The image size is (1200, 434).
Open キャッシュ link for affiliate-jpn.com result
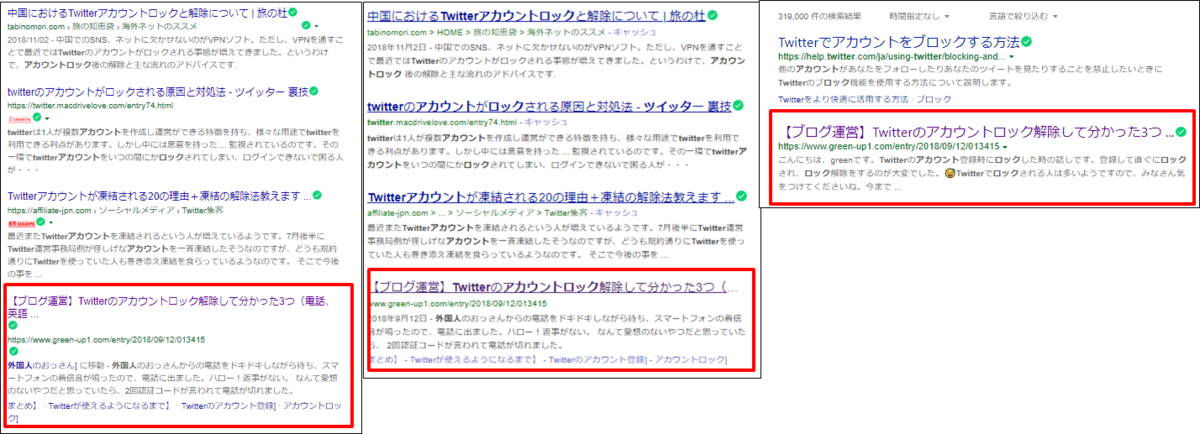click(617, 212)
